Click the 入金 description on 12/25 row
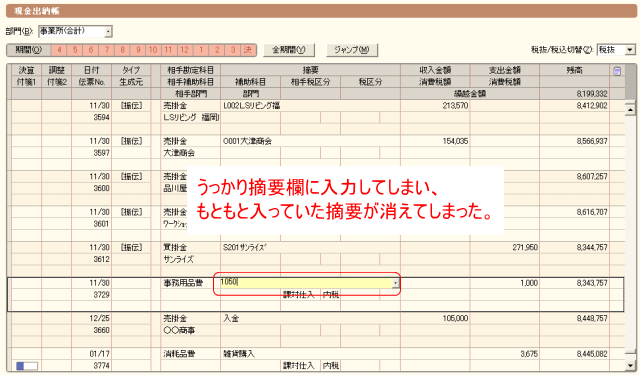The image size is (640, 375). tap(231, 319)
